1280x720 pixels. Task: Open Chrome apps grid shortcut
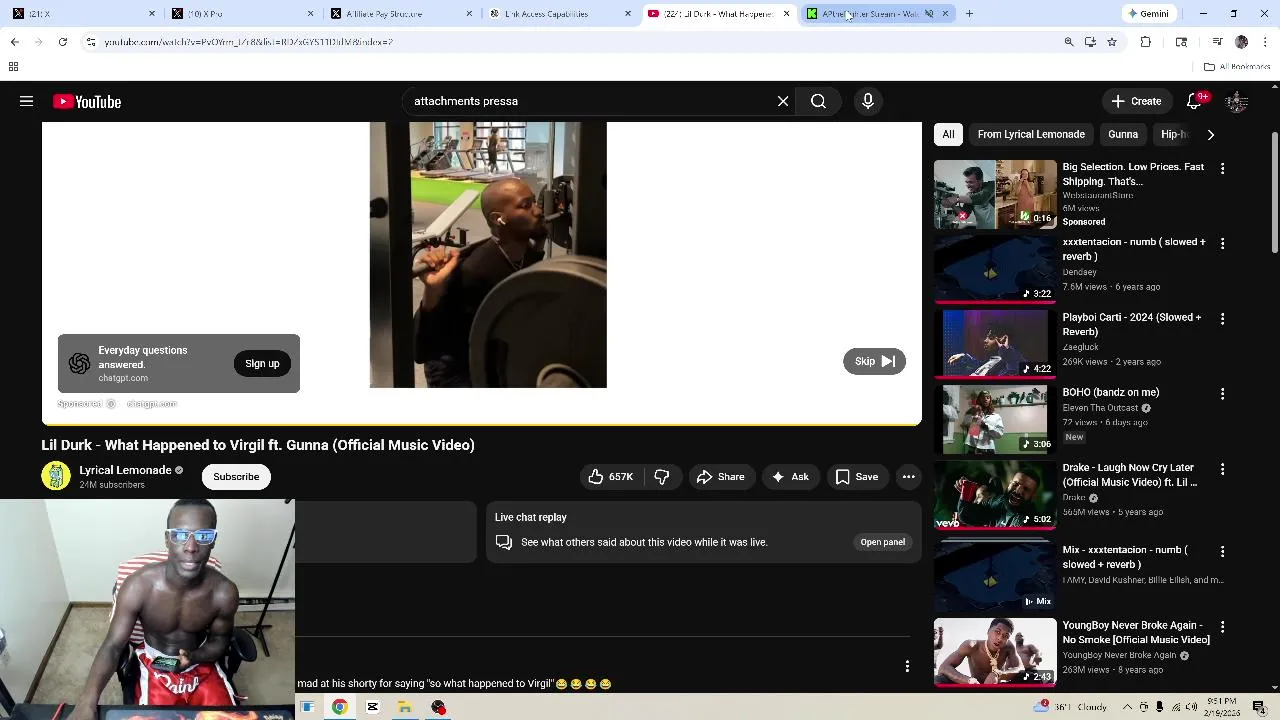coord(13,67)
